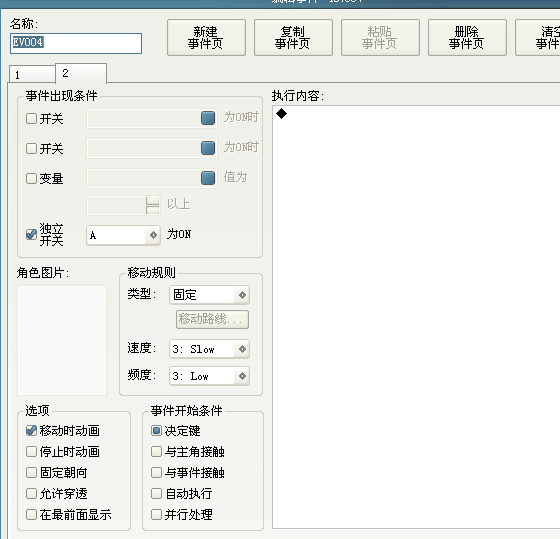The width and height of the screenshot is (560, 539).
Task: Enable the second 开关 condition checkbox
Action: pyautogui.click(x=31, y=148)
